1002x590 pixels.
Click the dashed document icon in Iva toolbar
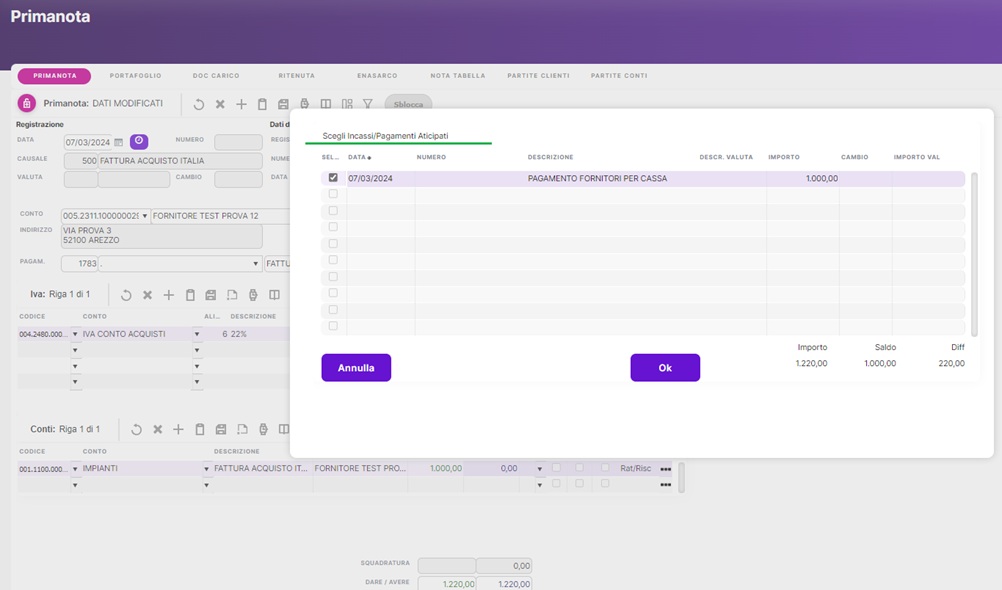point(232,295)
